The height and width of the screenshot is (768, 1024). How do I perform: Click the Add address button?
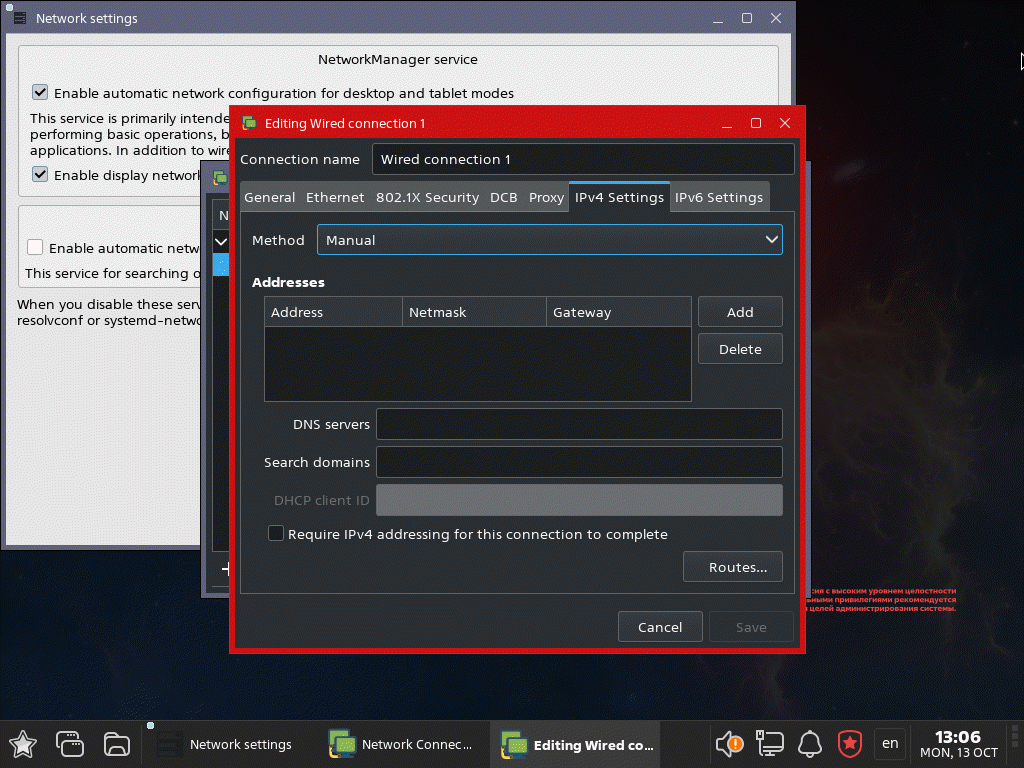[x=739, y=312]
